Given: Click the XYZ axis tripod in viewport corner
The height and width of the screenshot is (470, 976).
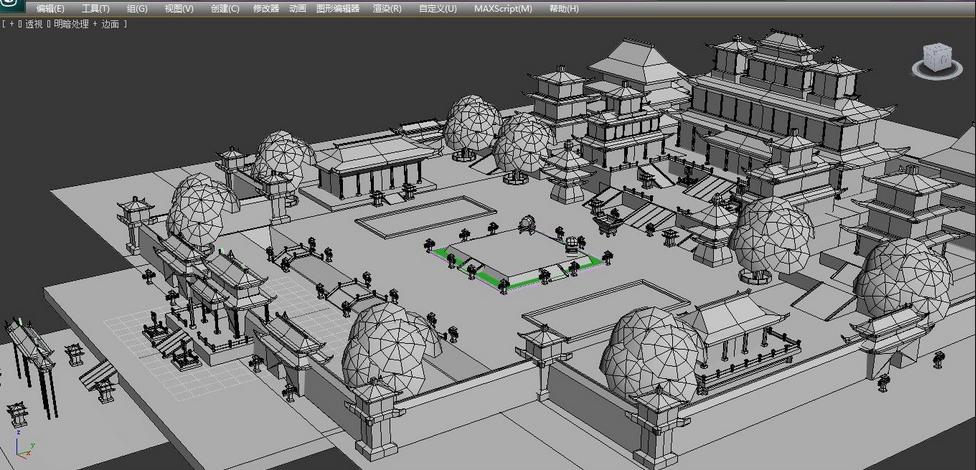Looking at the screenshot, I should coord(25,448).
